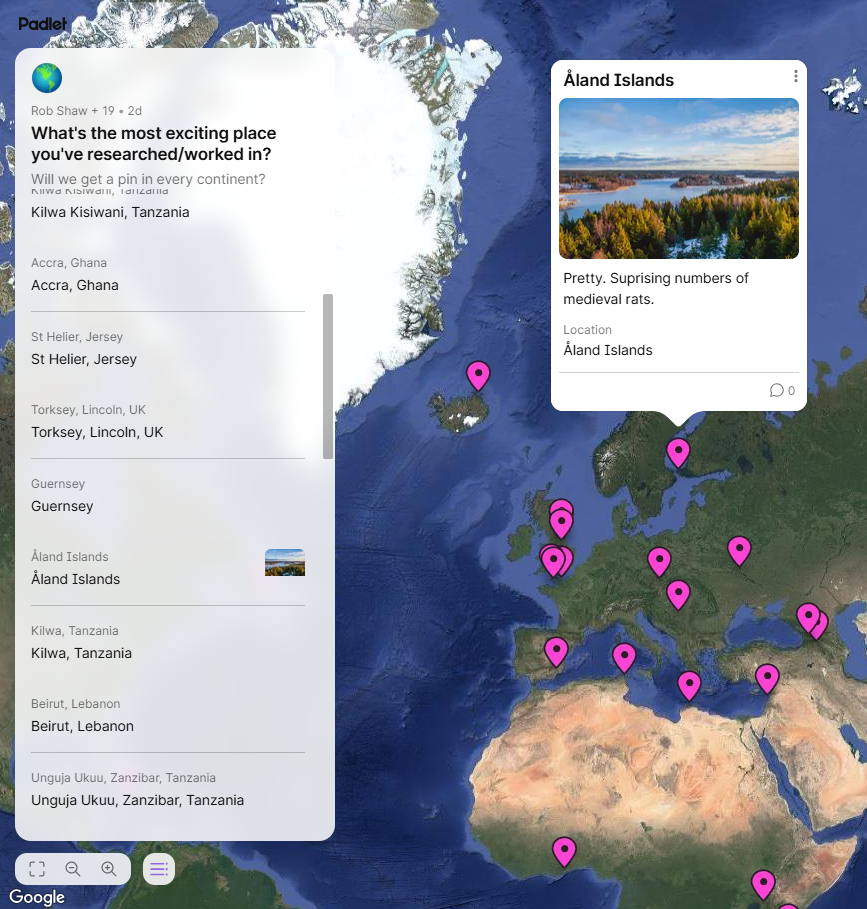This screenshot has height=909, width=867.
Task: Open the Accra, Ghana list entry
Action: (x=75, y=285)
